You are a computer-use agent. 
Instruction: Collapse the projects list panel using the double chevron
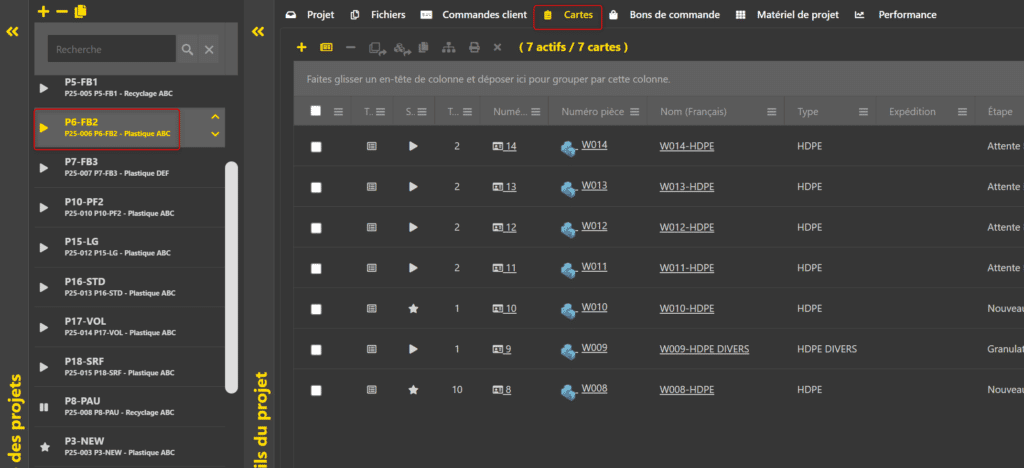point(12,31)
